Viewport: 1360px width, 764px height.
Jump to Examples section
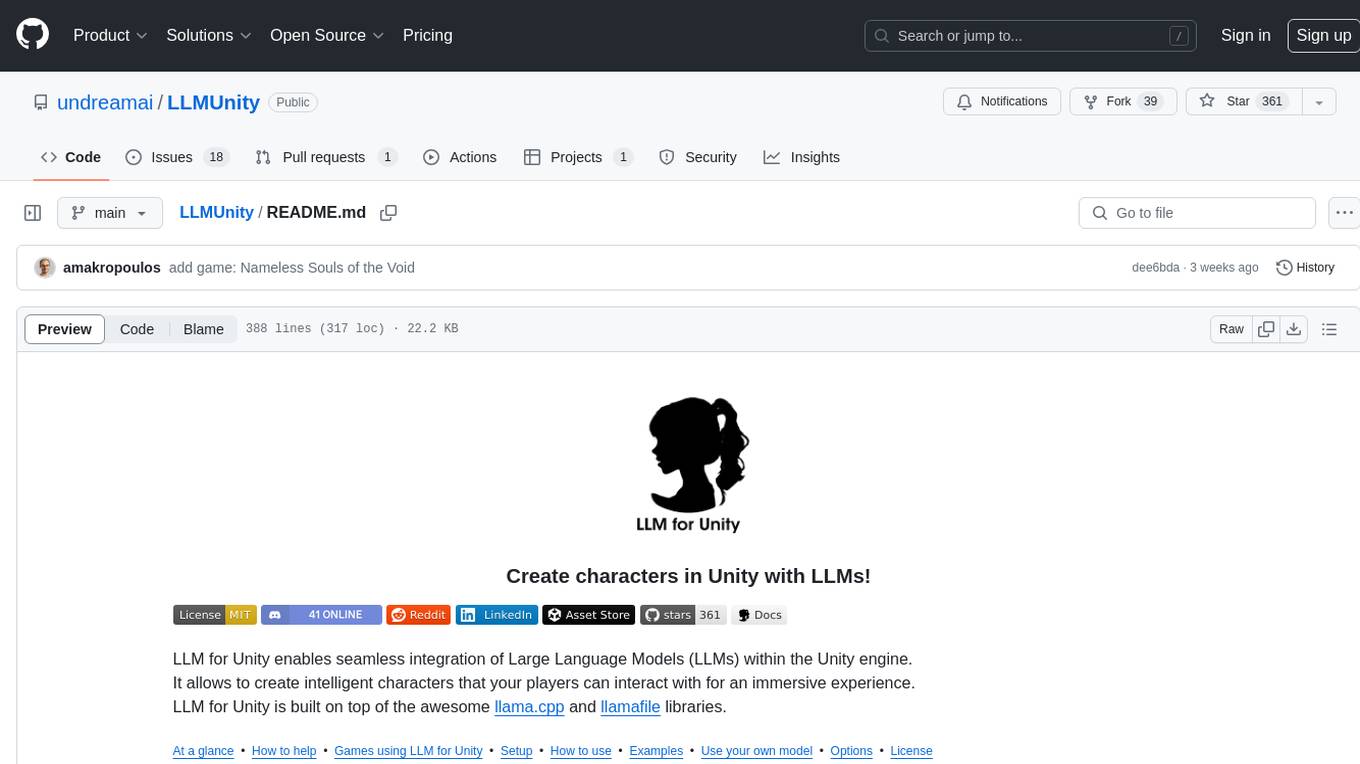pos(656,751)
